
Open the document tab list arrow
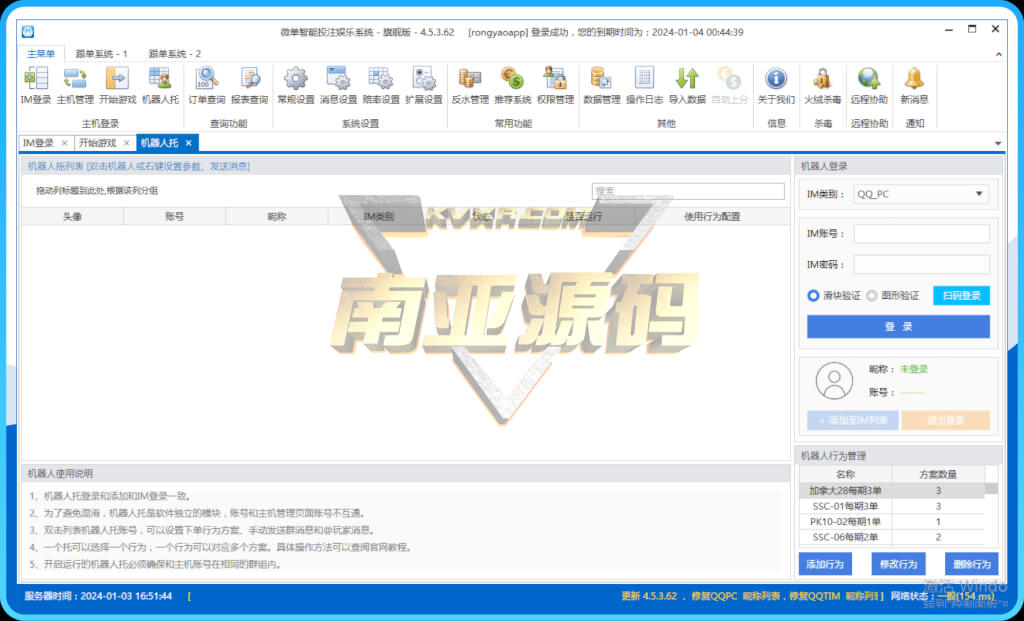pos(998,144)
